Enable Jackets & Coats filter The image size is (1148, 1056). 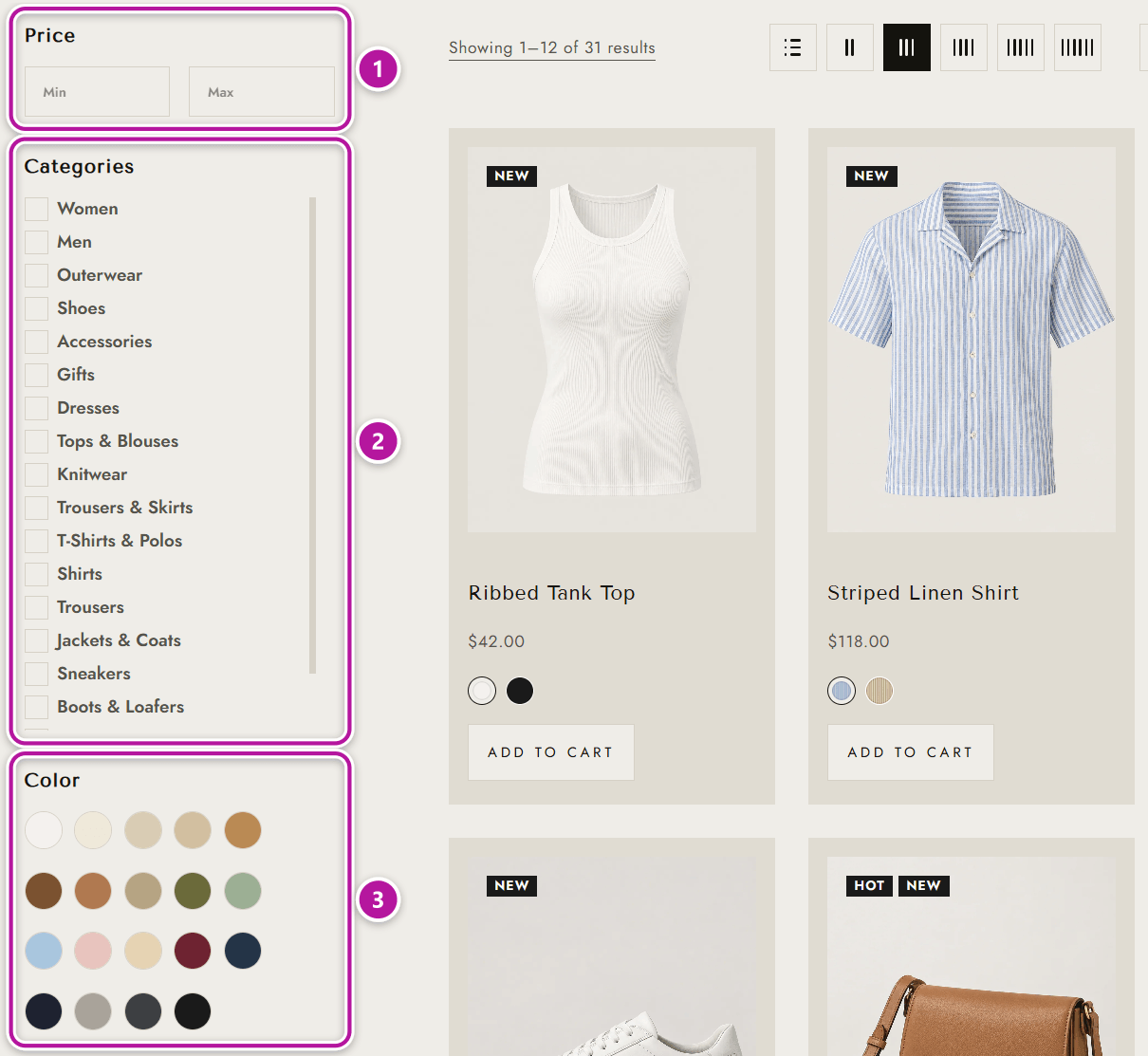(36, 640)
